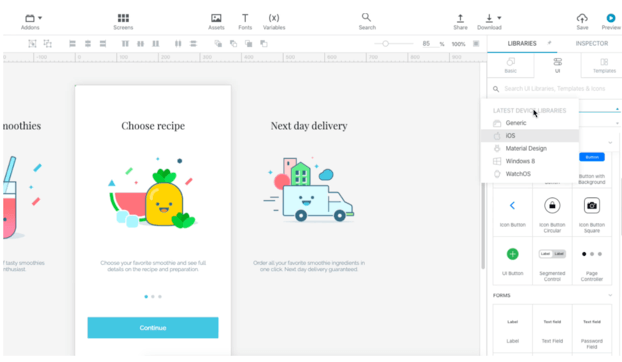Collapse the device library selector arrow
The image size is (622, 362).
tap(617, 109)
